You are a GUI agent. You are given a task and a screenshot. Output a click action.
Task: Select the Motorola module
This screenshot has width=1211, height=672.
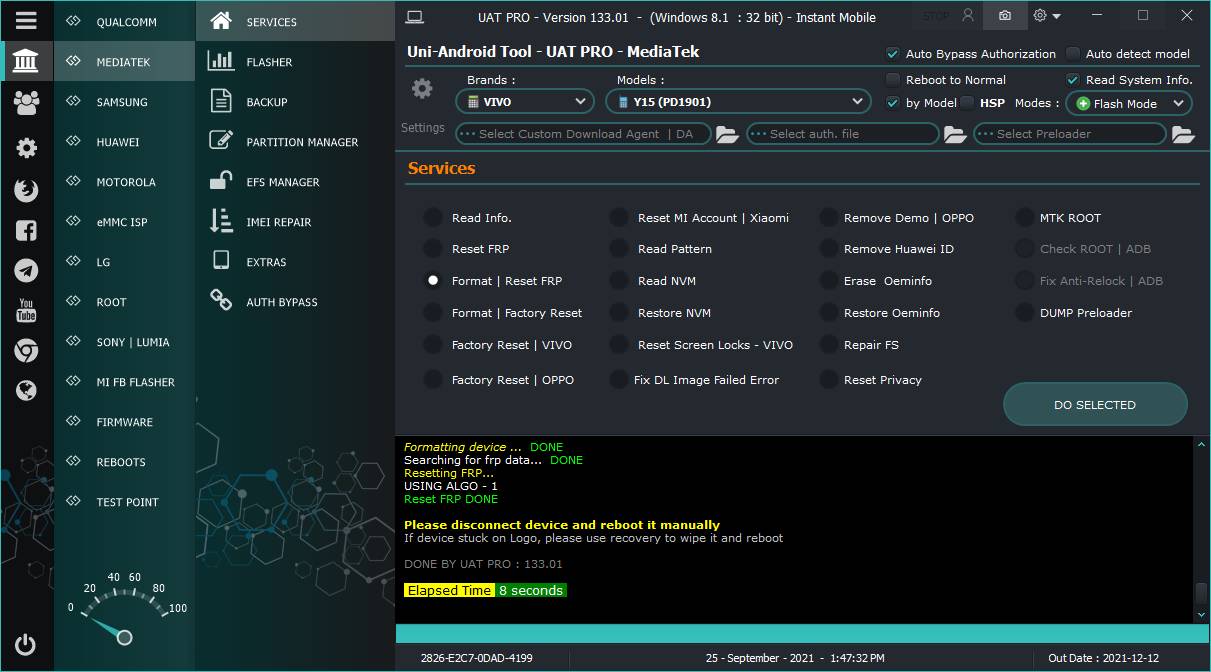[x=124, y=182]
